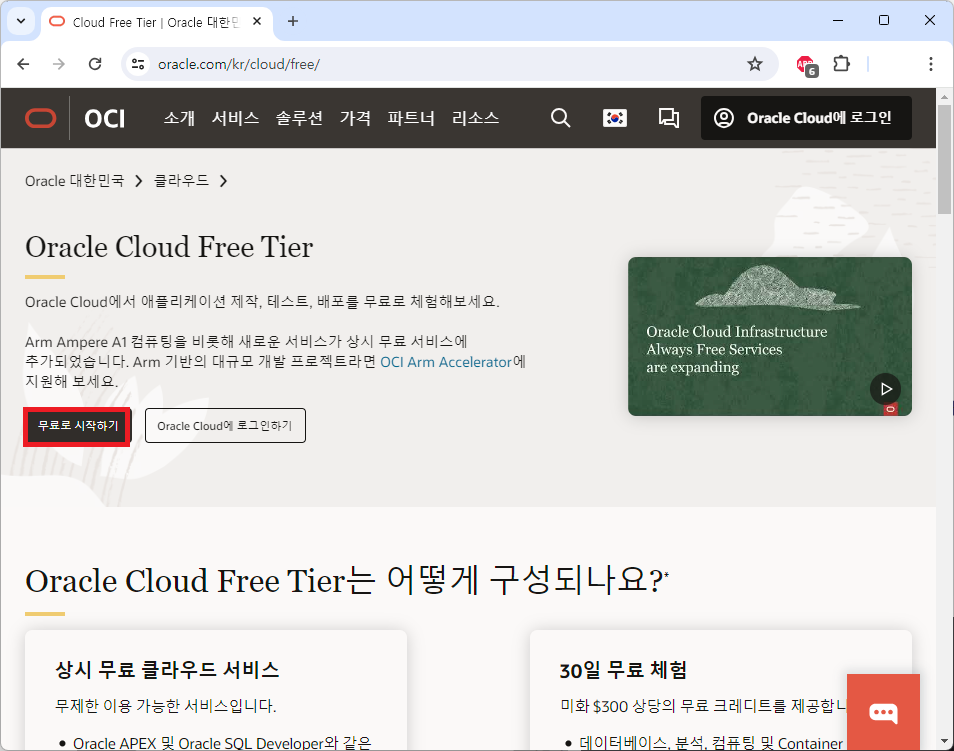Image resolution: width=954 pixels, height=751 pixels.
Task: Click Oracle Cloud에 로그인 header button
Action: (x=806, y=118)
